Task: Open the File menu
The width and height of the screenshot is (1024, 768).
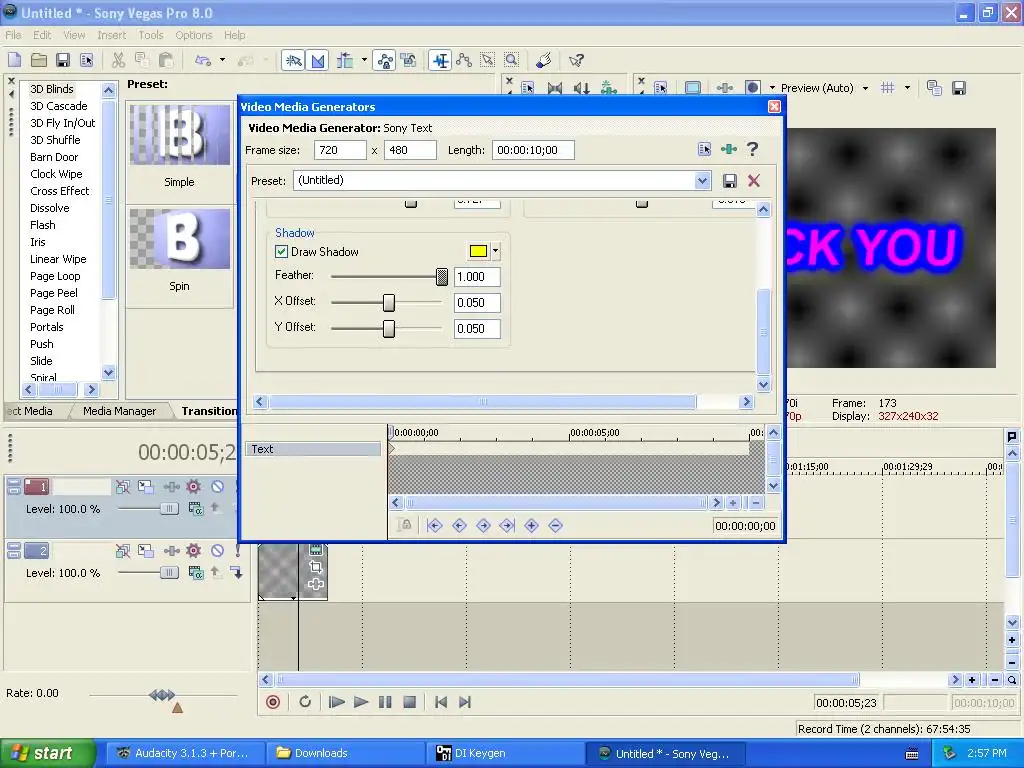Action: pos(13,35)
